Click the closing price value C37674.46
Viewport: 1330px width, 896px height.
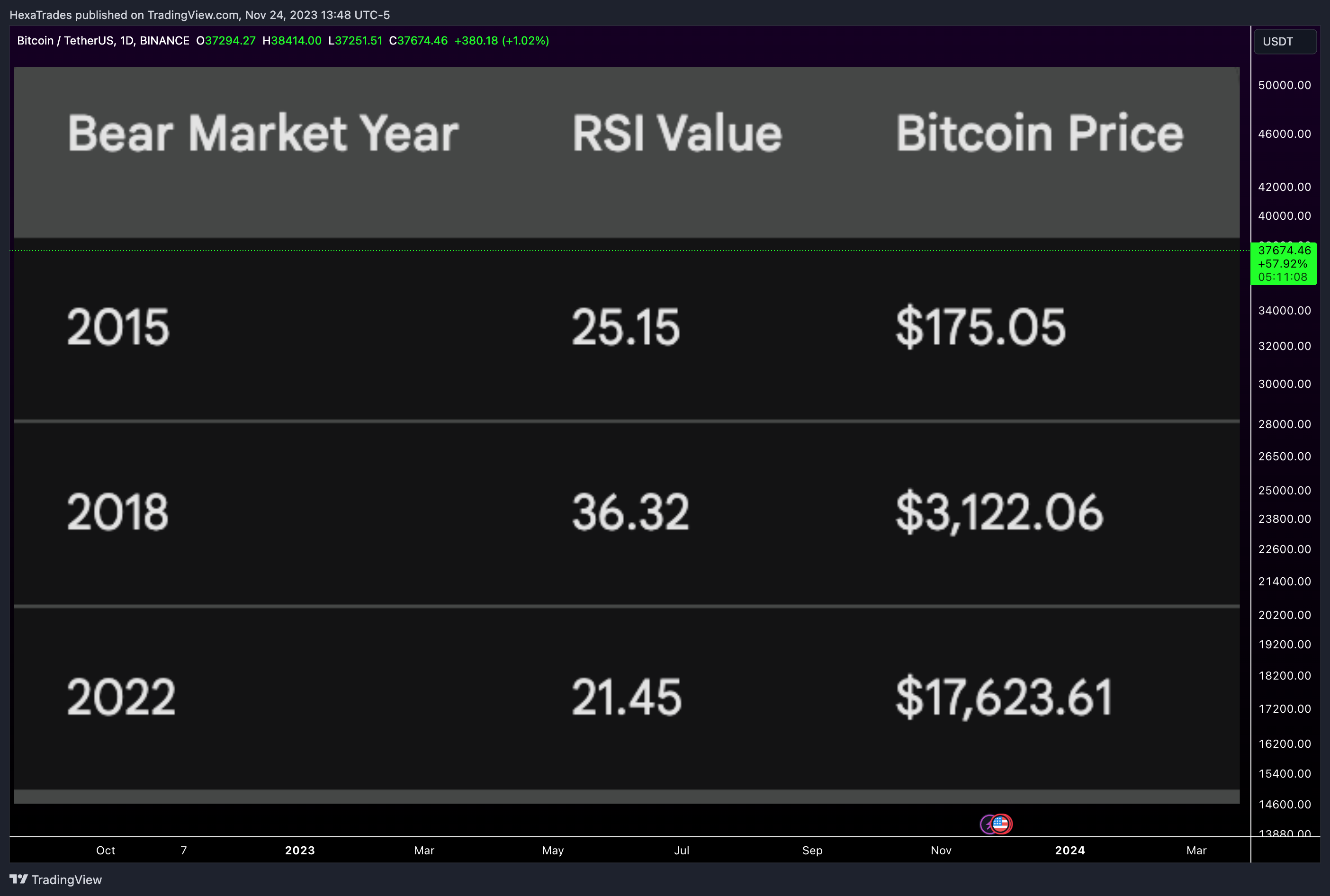pos(418,41)
